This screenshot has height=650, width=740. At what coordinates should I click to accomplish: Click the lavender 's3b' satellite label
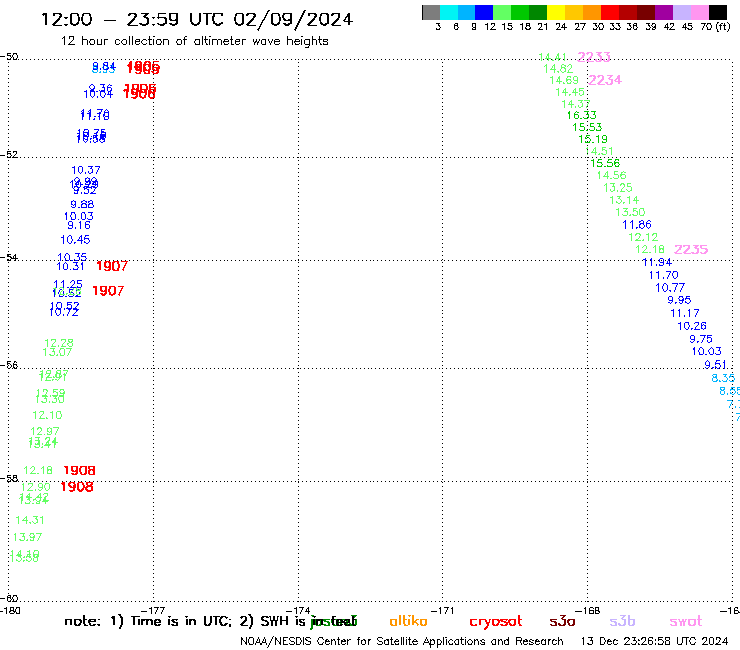622,621
